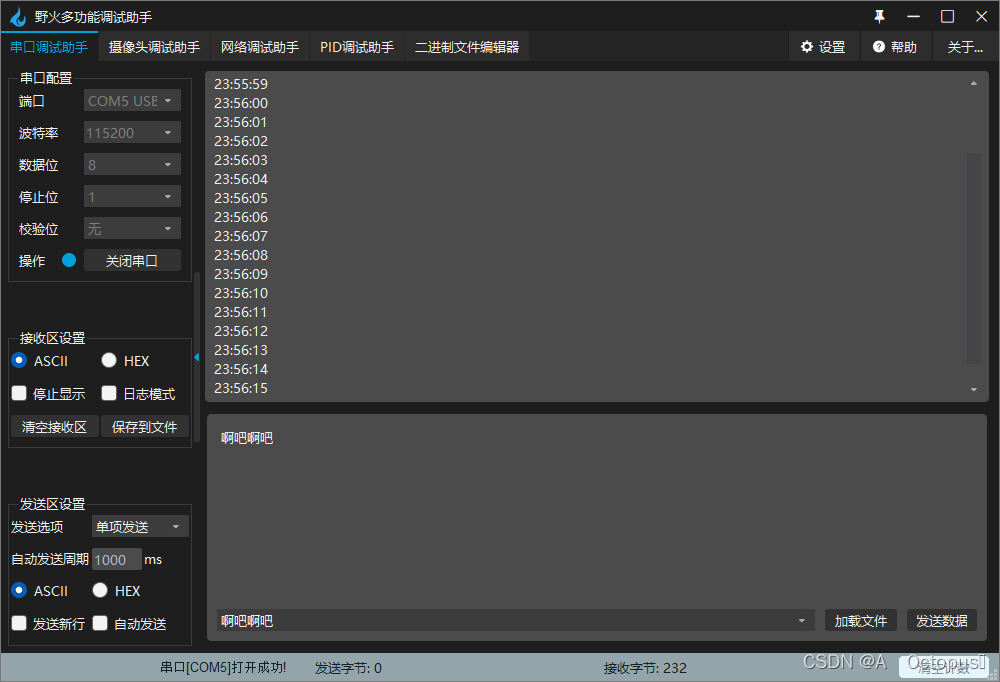Click the receive area scrollbar thumb

click(x=974, y=258)
